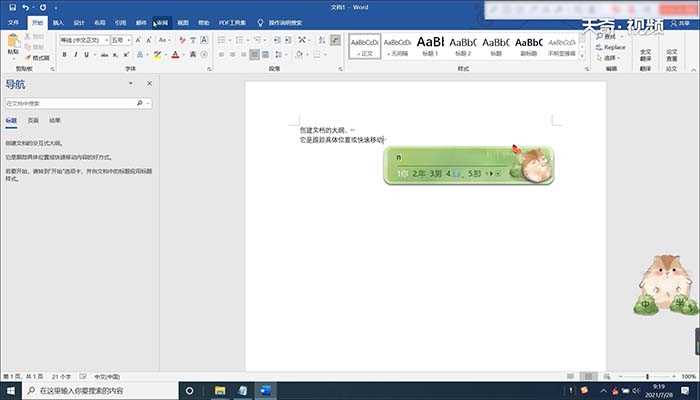Screen dimensions: 700x400
Task: Click the Replace button
Action: (613, 47)
